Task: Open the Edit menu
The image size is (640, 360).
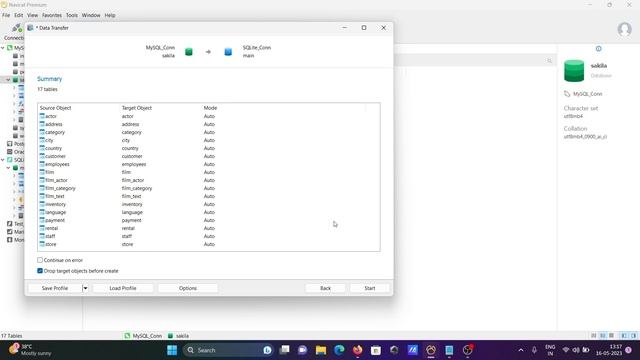Action: [x=19, y=15]
